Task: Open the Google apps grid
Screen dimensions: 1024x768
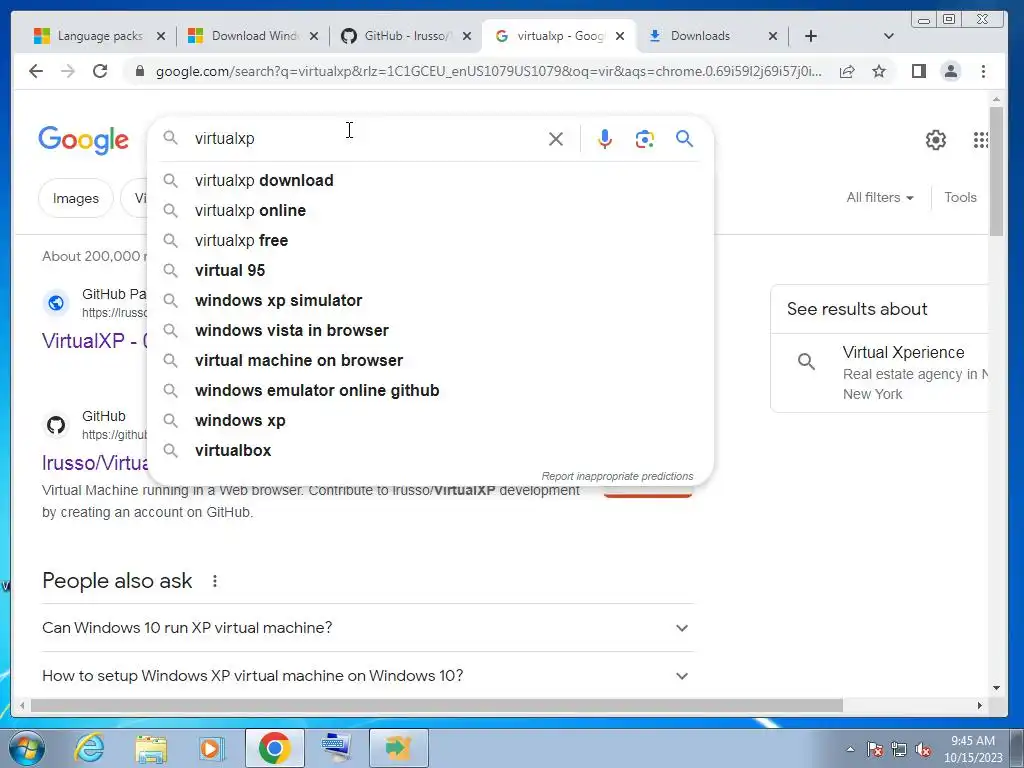Action: (x=980, y=140)
